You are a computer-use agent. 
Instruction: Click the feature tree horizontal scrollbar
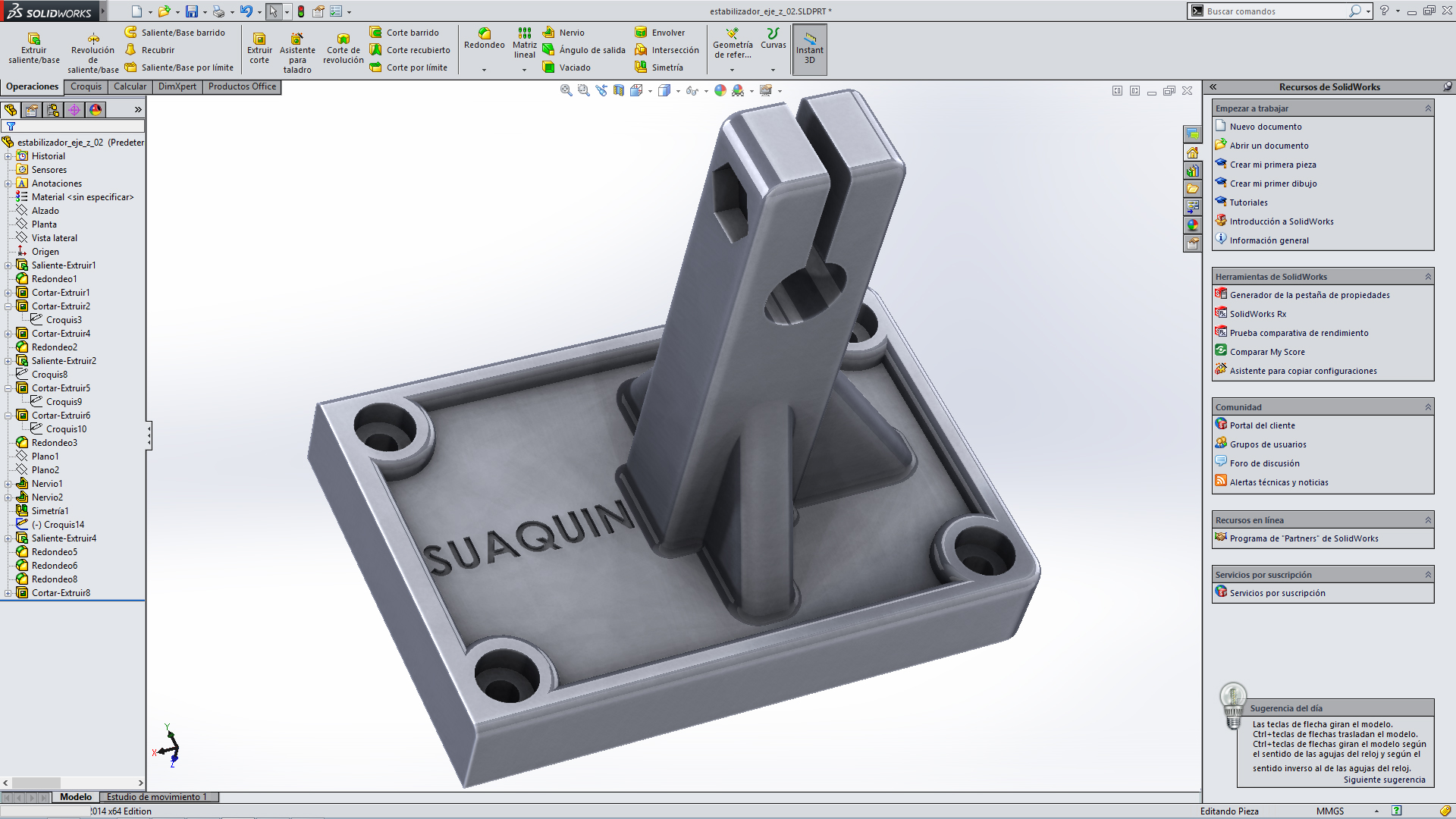(73, 783)
